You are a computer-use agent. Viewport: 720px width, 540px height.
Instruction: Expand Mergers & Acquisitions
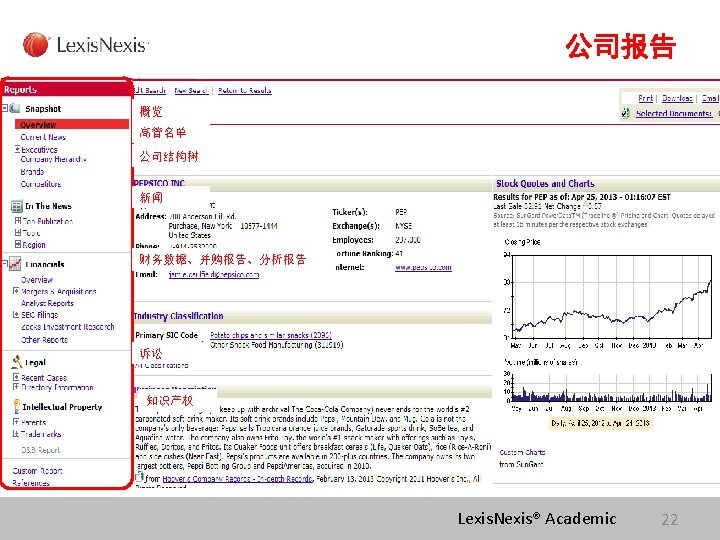16,291
